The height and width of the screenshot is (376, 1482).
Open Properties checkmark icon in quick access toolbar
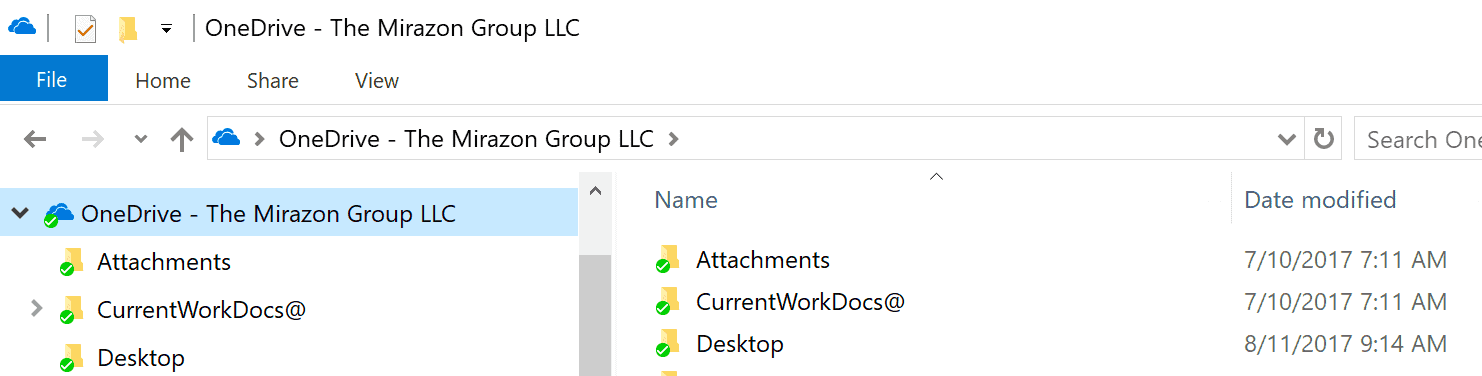point(85,29)
